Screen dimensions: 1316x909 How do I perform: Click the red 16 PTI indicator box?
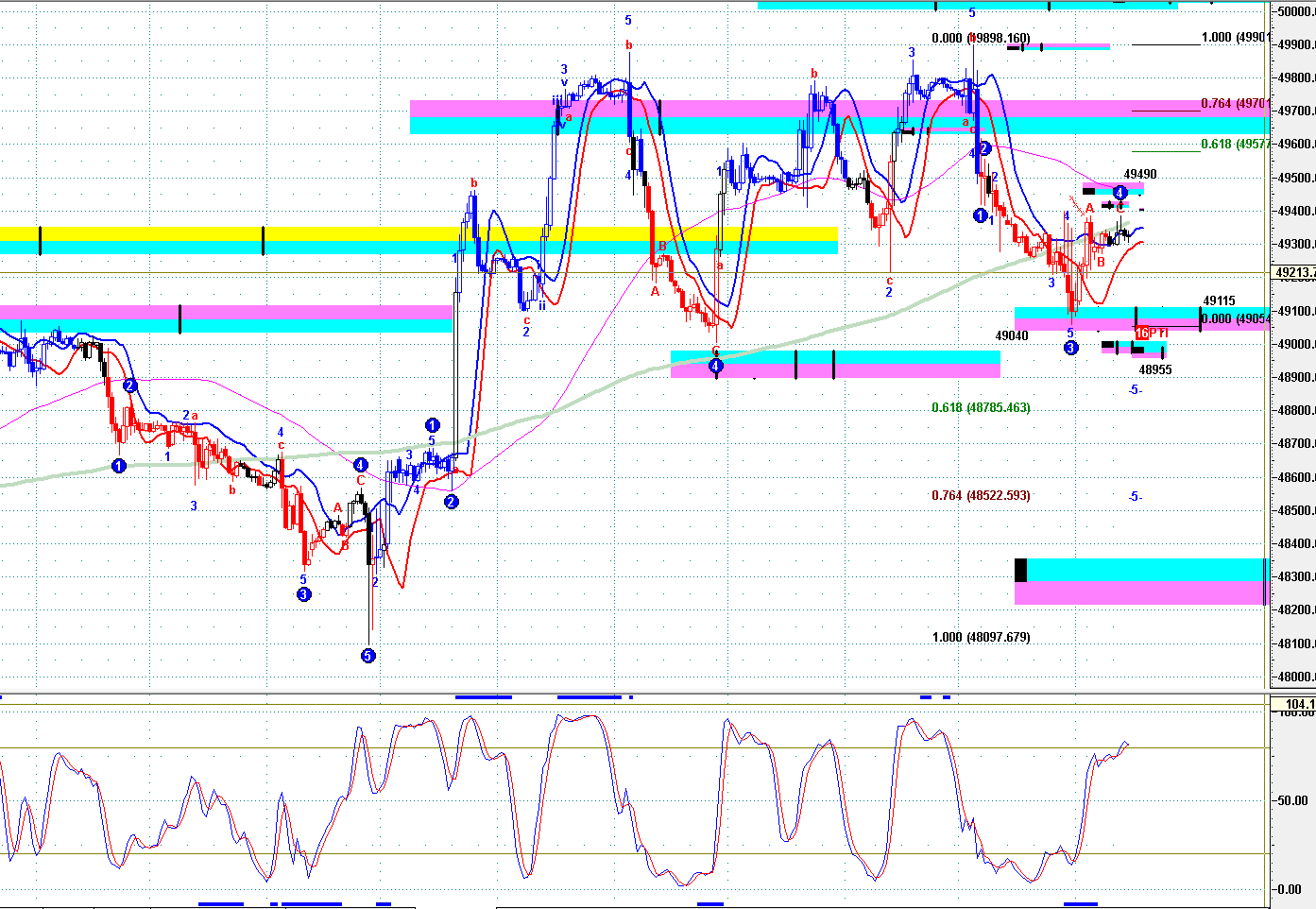(1152, 333)
